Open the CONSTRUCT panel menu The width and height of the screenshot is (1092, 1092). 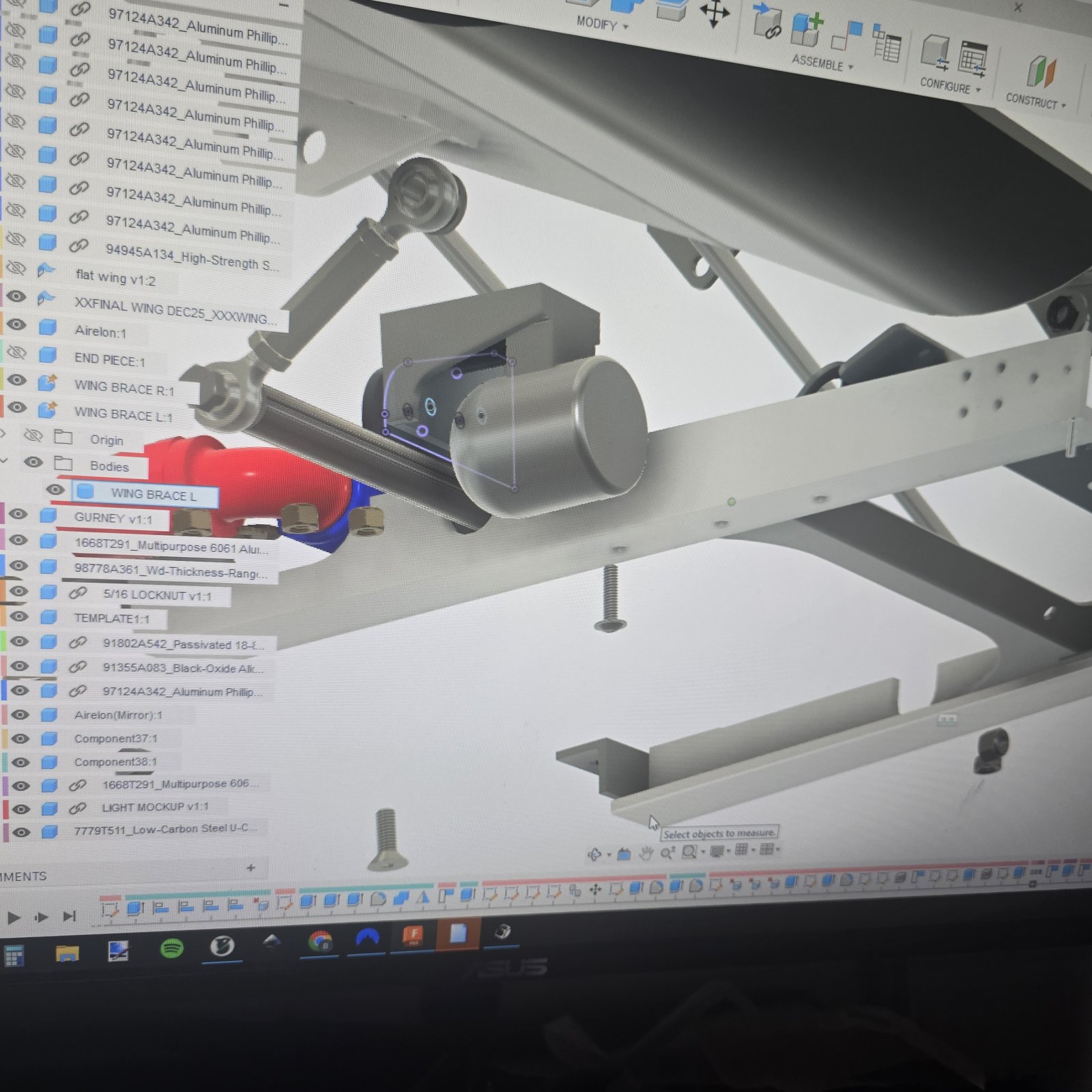pos(1035,101)
